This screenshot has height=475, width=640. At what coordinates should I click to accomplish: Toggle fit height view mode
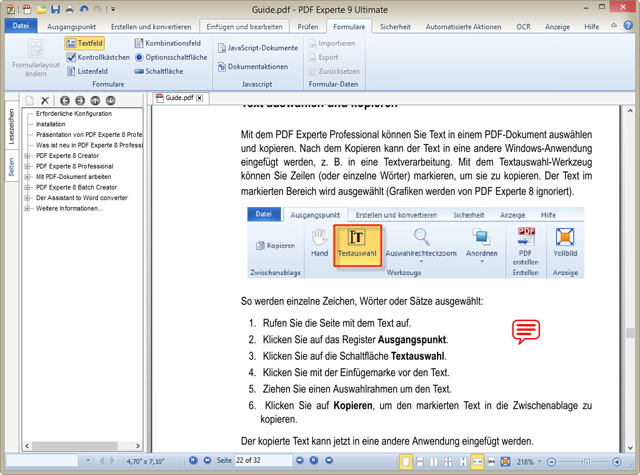(x=463, y=462)
